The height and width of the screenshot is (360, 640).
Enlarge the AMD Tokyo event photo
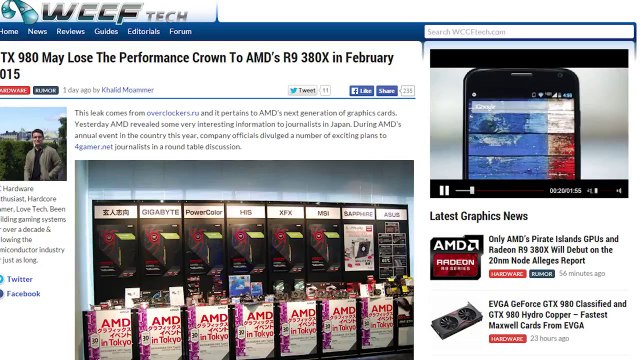point(244,260)
